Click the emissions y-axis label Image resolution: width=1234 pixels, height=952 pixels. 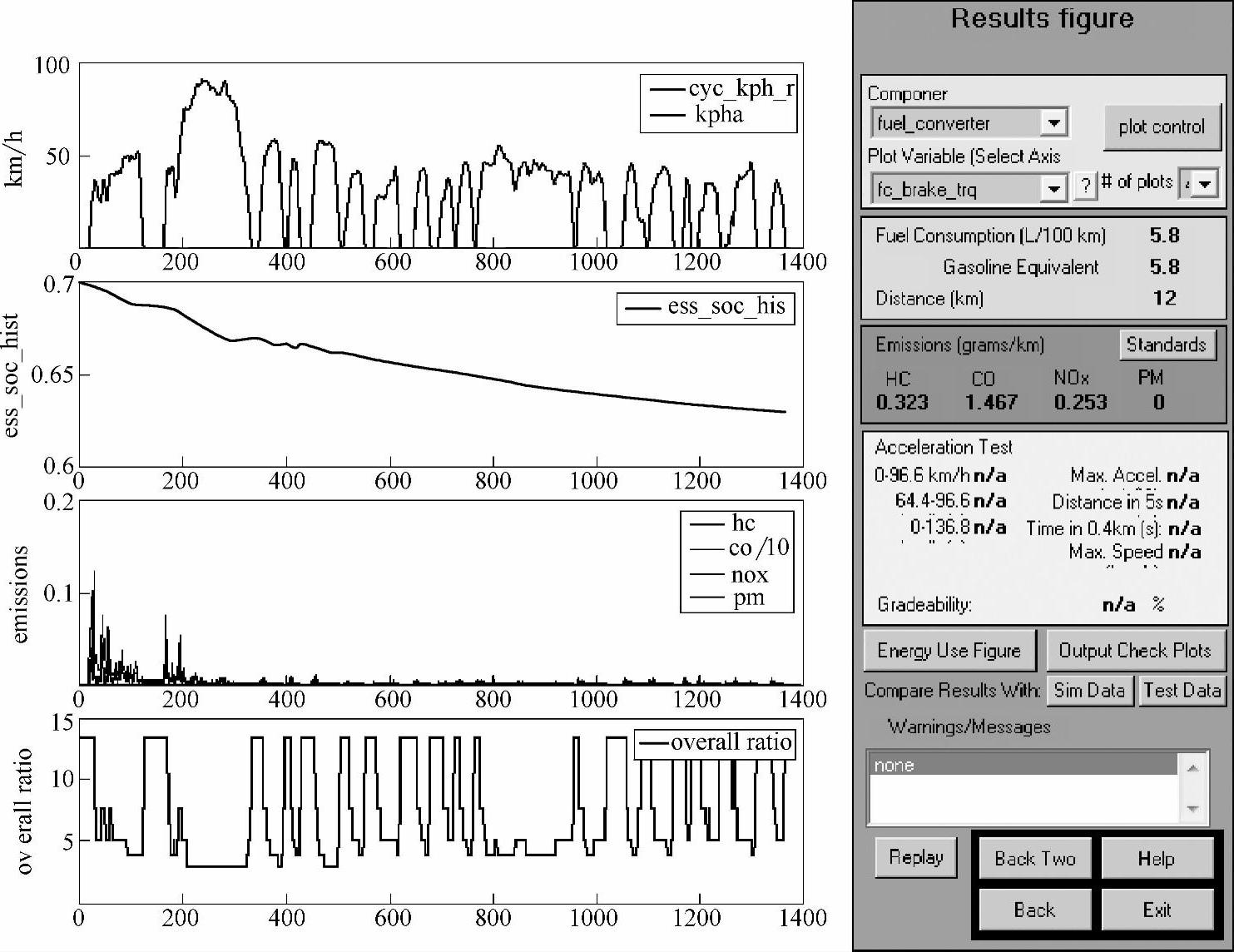pos(20,594)
